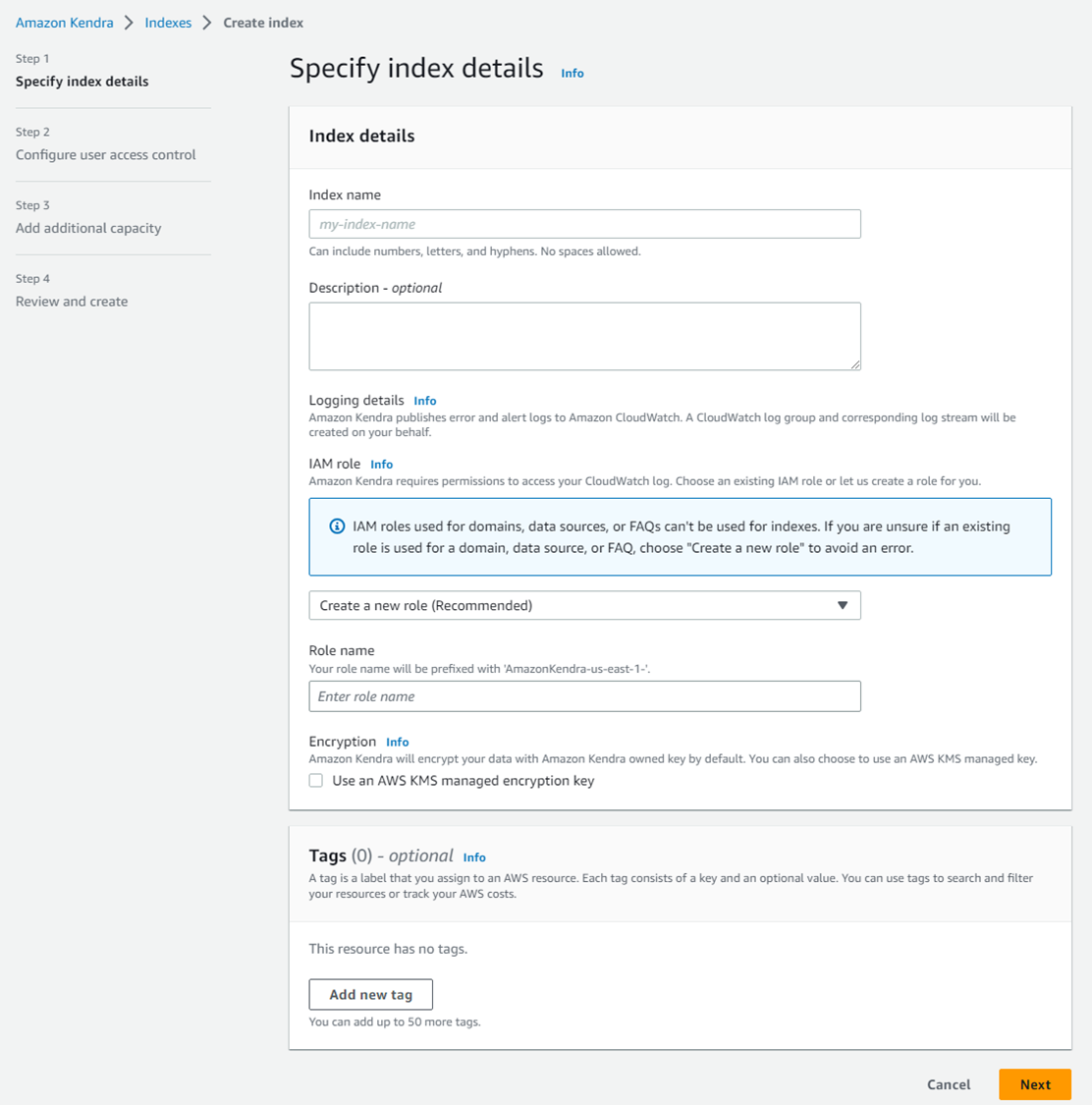This screenshot has width=1092, height=1105.
Task: Open Info link next to Encryption
Action: pos(398,743)
